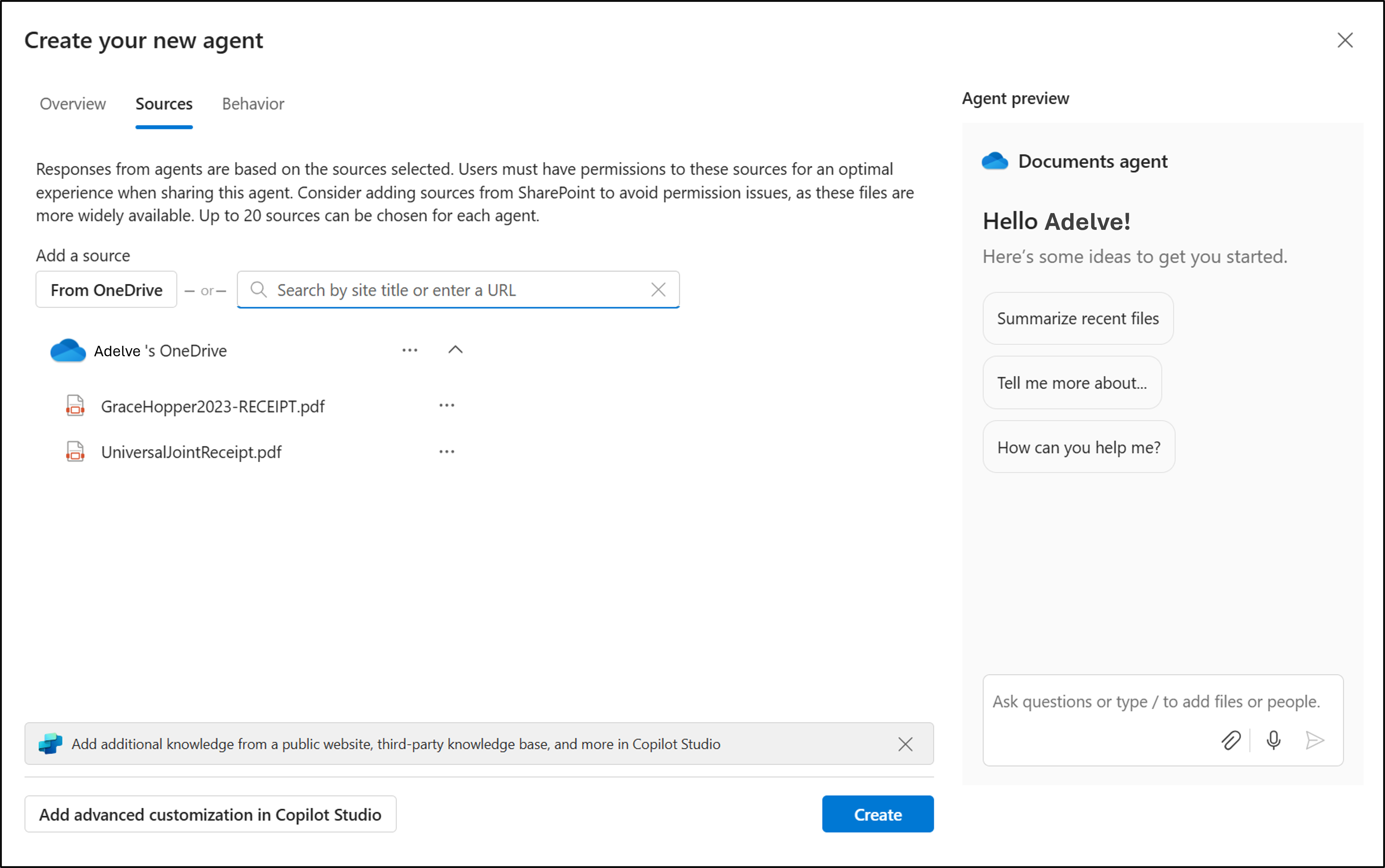Click the Create button

877,814
